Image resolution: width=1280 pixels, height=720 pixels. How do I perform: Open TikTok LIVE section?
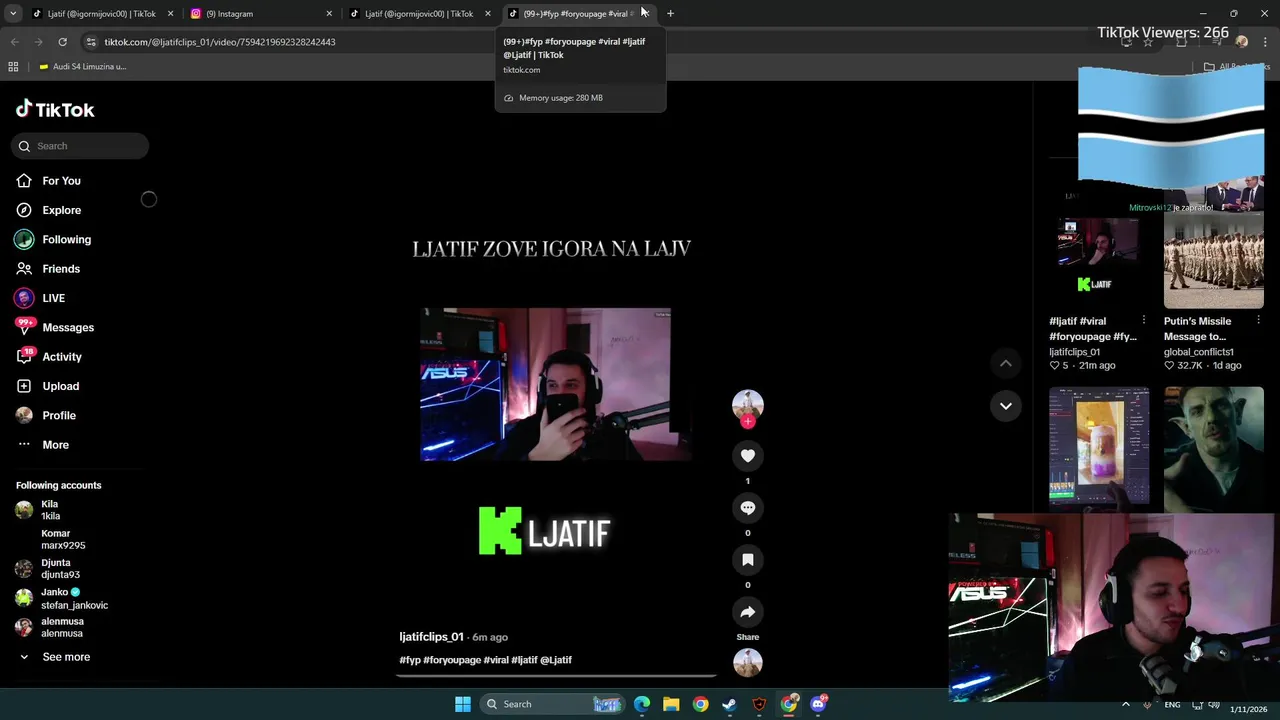click(x=53, y=298)
